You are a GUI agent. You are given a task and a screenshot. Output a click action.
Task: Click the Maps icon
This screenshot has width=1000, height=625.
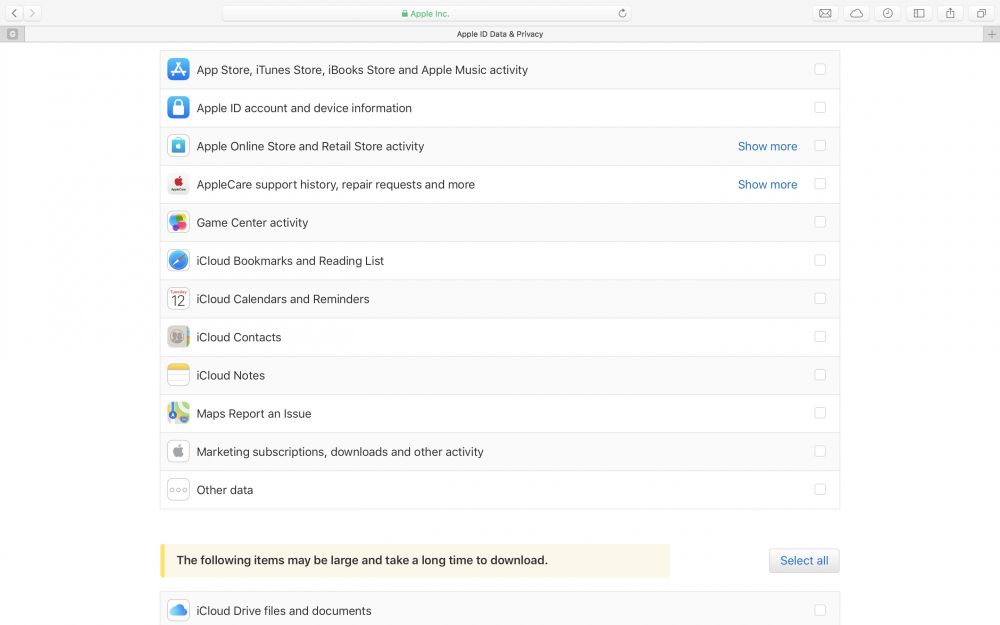178,413
